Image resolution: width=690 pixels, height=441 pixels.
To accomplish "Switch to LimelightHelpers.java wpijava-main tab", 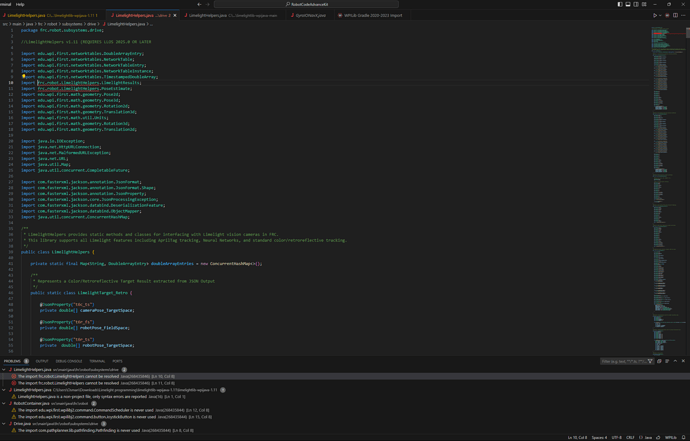I will [x=232, y=15].
